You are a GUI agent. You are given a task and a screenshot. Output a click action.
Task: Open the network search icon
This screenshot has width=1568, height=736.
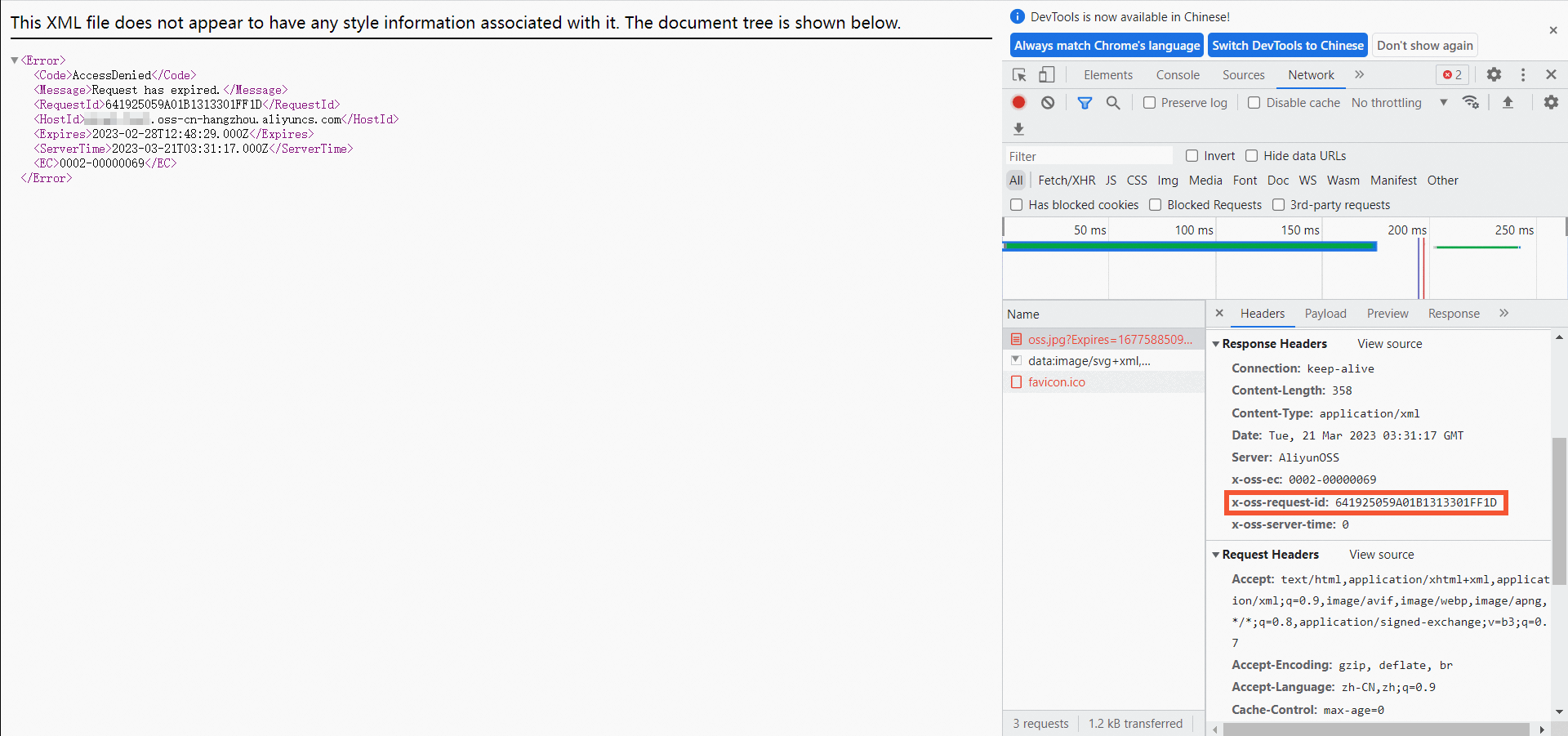pyautogui.click(x=1113, y=102)
